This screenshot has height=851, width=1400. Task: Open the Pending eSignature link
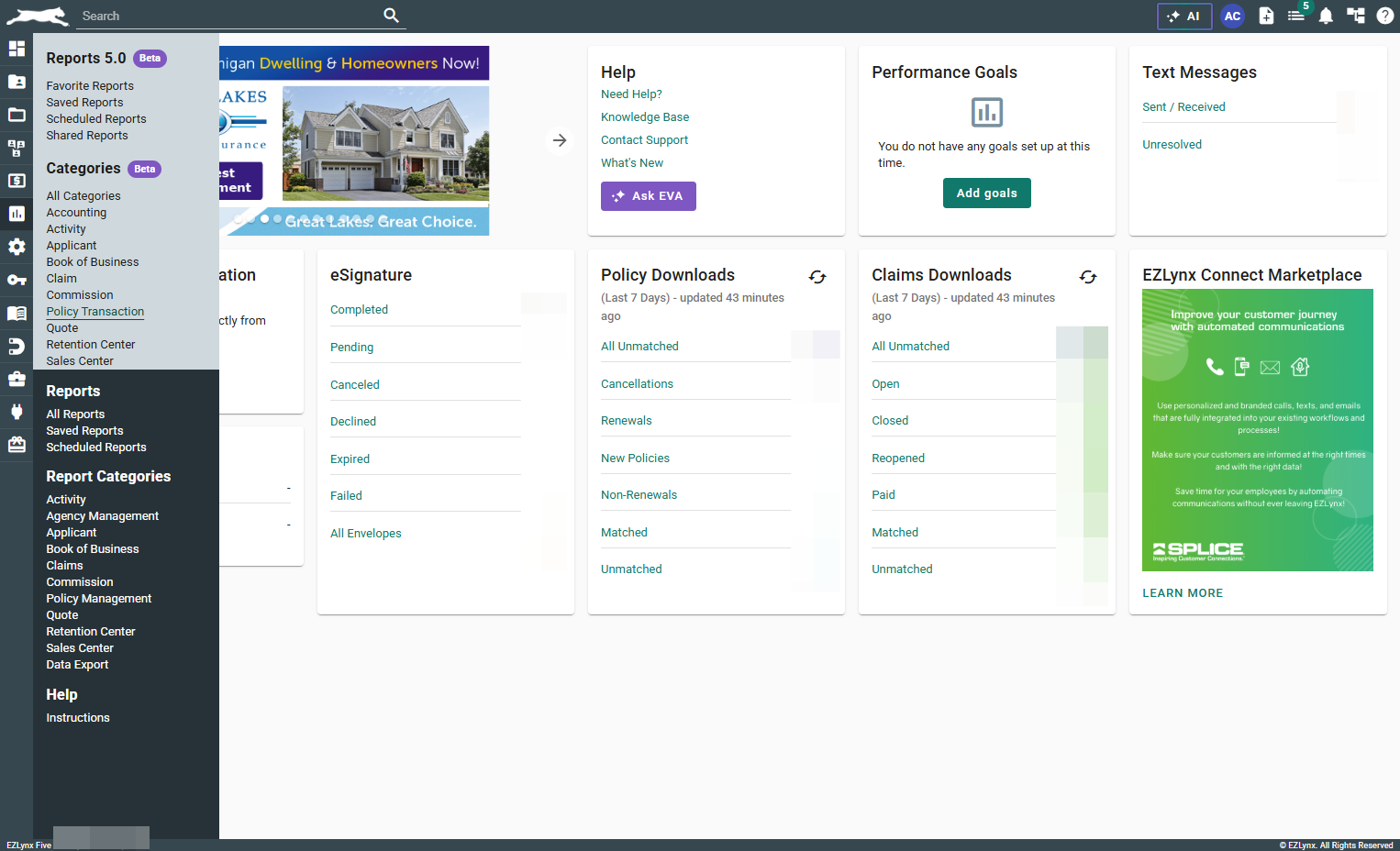[x=351, y=348]
